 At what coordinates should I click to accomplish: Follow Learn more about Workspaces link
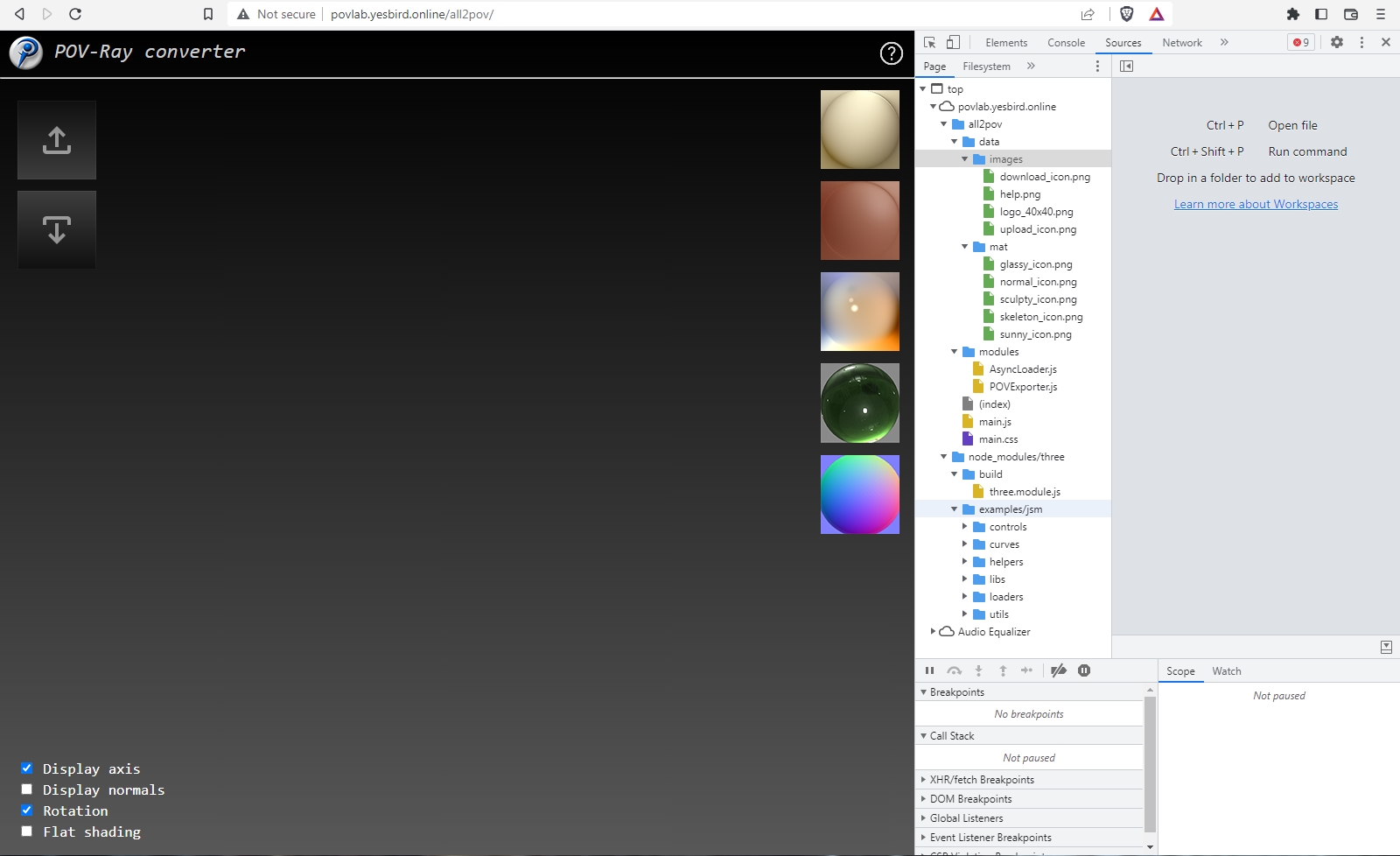pyautogui.click(x=1256, y=204)
